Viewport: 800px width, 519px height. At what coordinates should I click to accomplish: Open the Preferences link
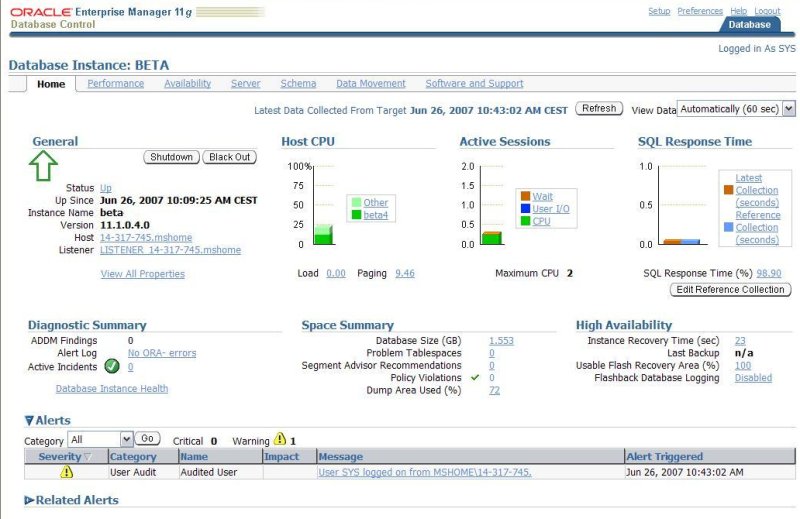tap(700, 11)
